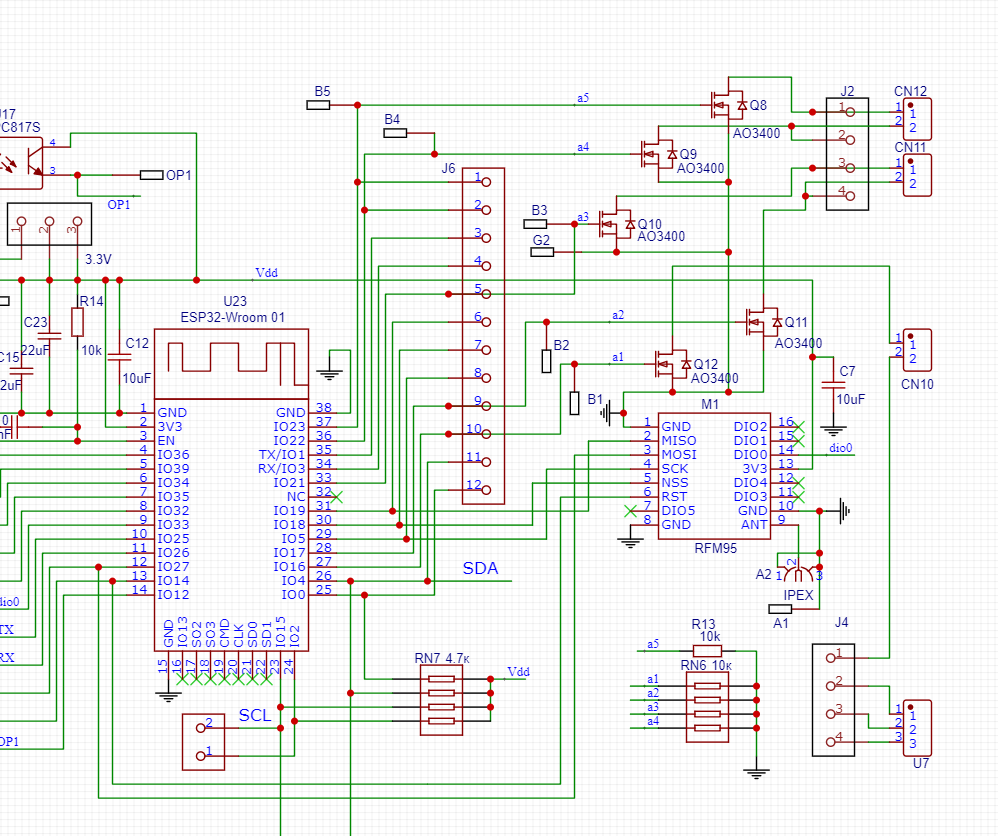This screenshot has height=836, width=998.
Task: Click the no-connect X on ESP32 NC pin 32
Action: pos(336,497)
